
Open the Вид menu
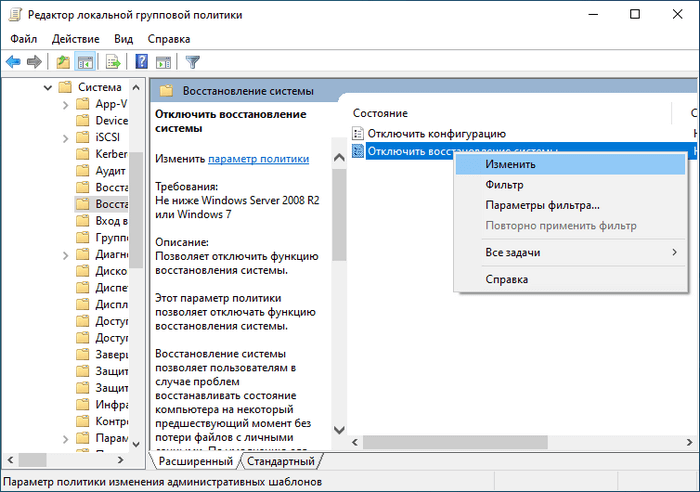[123, 39]
